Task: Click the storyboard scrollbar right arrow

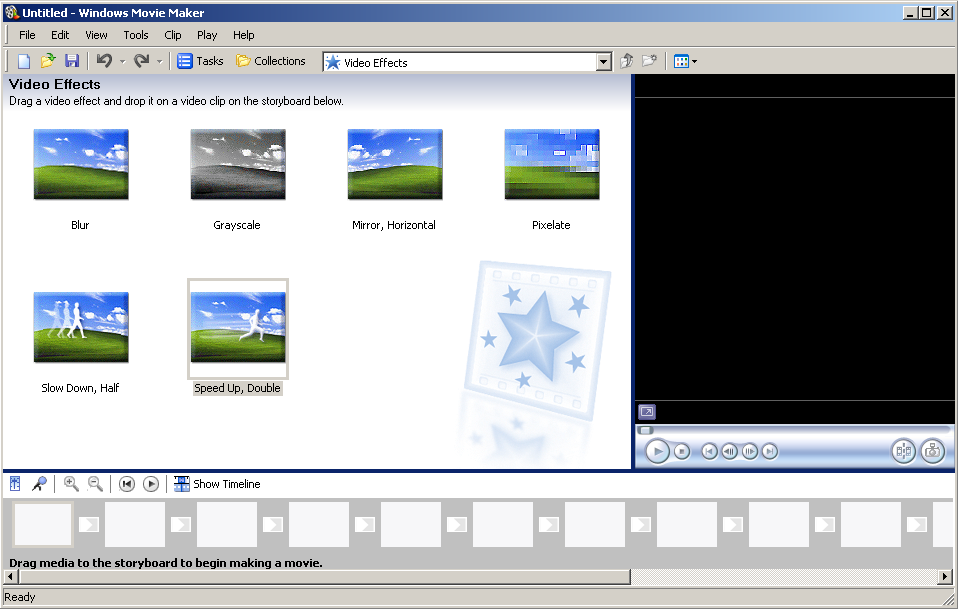Action: pyautogui.click(x=945, y=576)
